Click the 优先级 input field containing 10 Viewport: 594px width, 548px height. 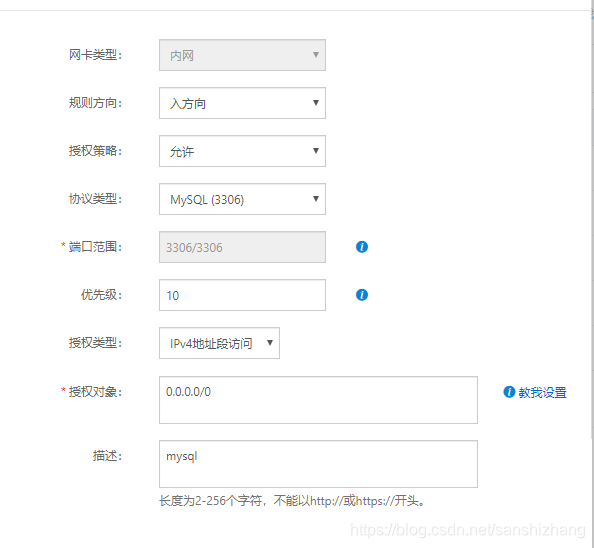(x=242, y=295)
